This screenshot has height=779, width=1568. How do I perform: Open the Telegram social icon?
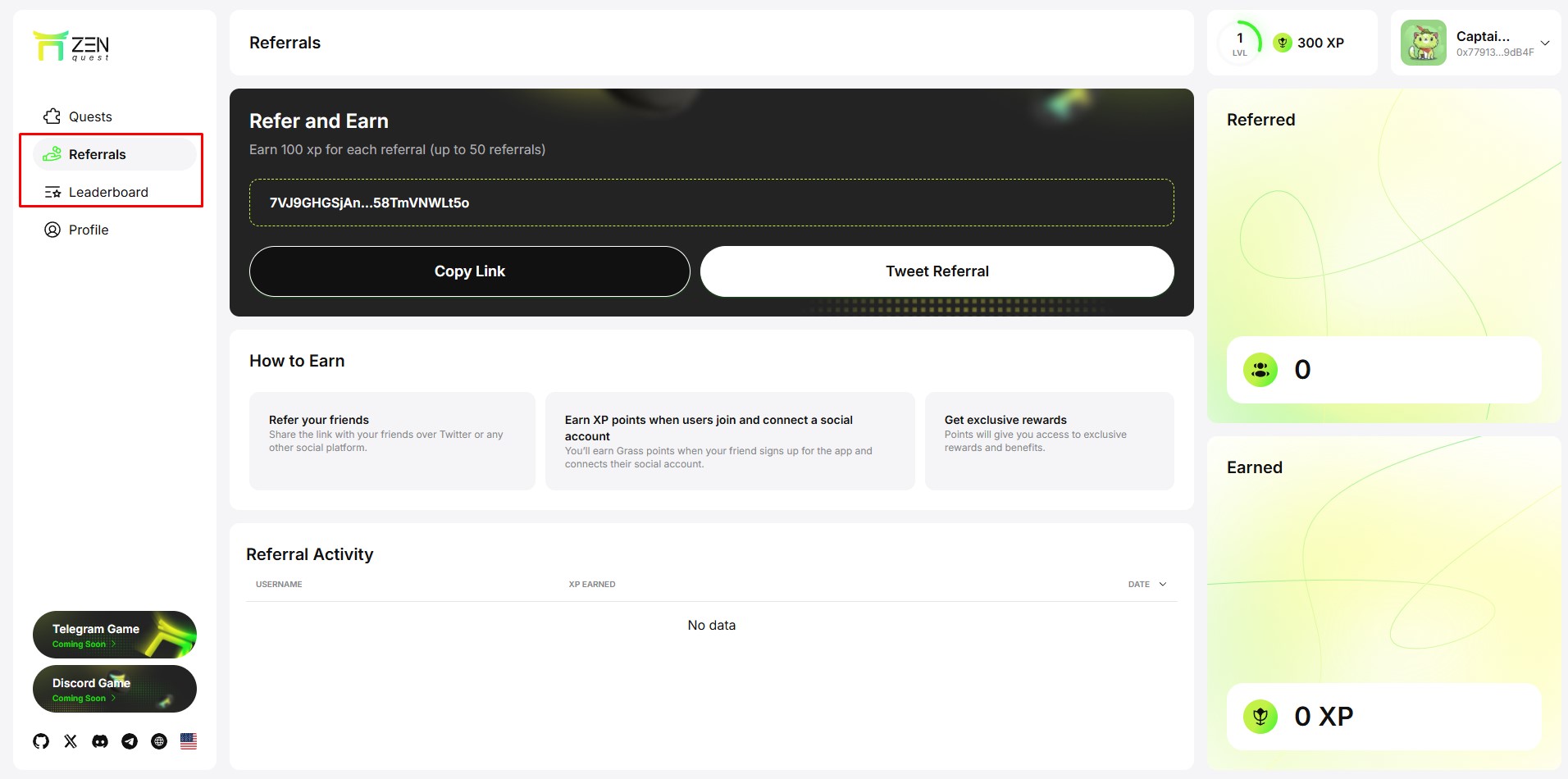130,741
